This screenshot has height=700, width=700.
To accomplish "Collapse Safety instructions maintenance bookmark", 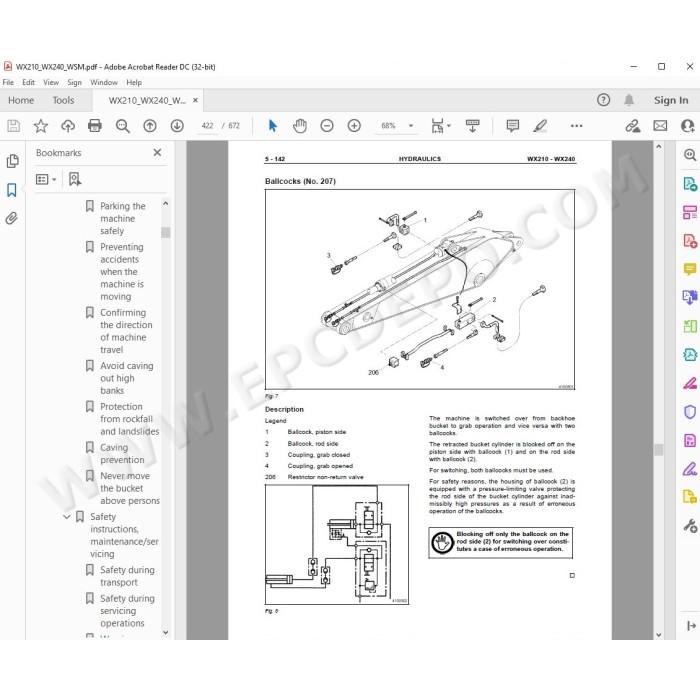I will (x=67, y=517).
